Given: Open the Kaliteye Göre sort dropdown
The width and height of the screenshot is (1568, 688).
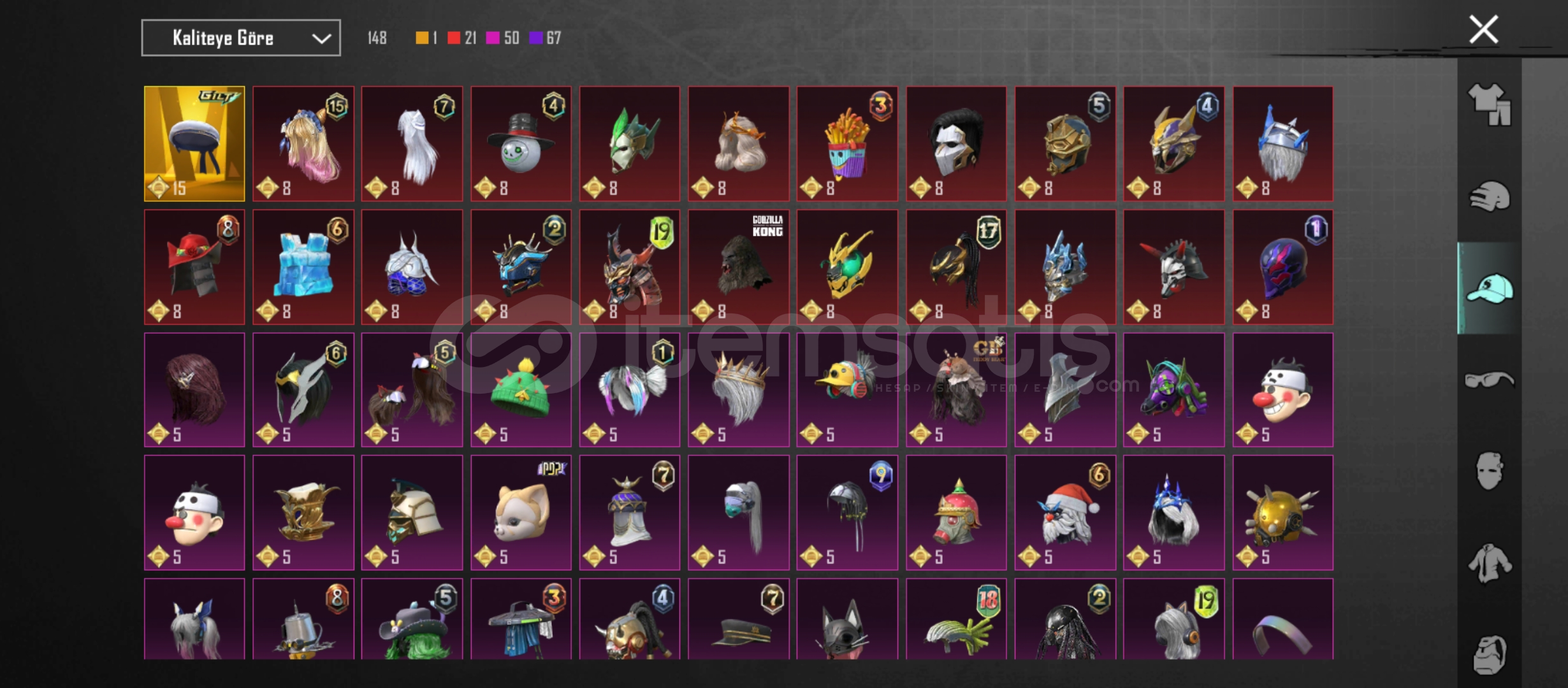Looking at the screenshot, I should pyautogui.click(x=241, y=38).
